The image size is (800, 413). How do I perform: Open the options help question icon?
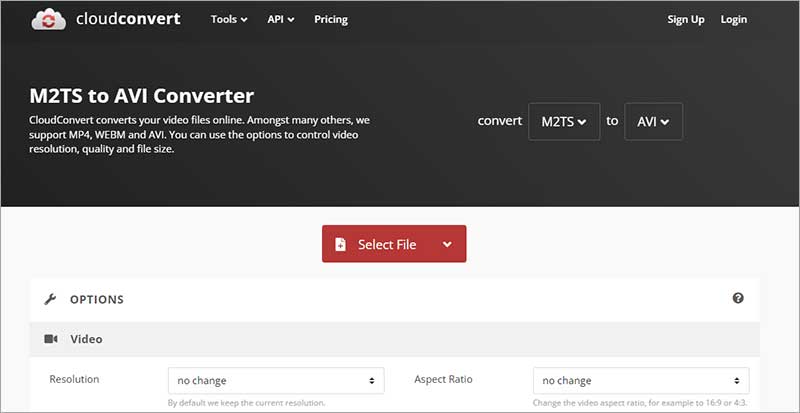click(738, 298)
